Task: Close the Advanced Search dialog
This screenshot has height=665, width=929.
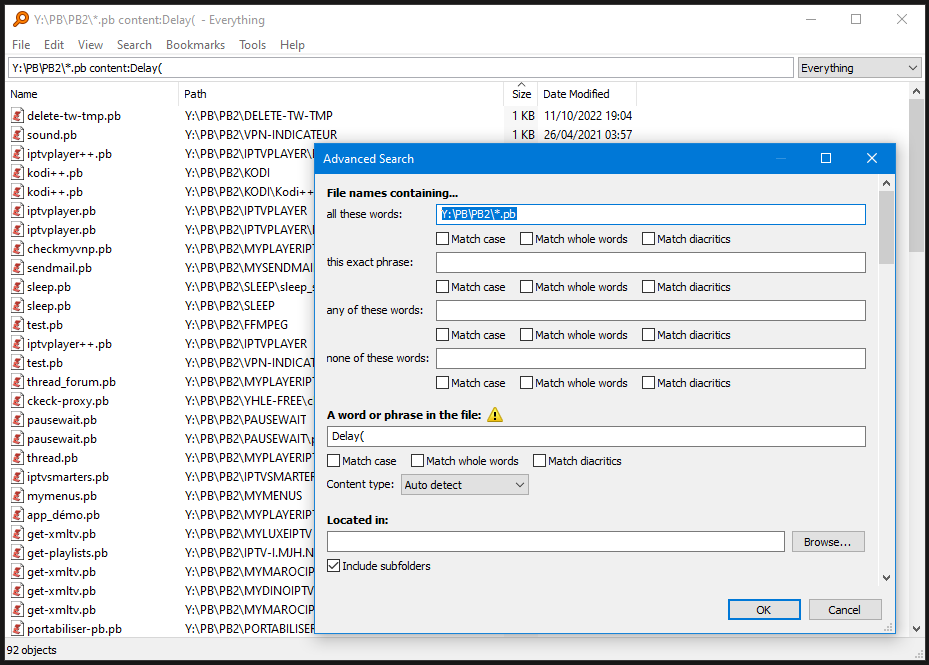Action: [x=872, y=158]
